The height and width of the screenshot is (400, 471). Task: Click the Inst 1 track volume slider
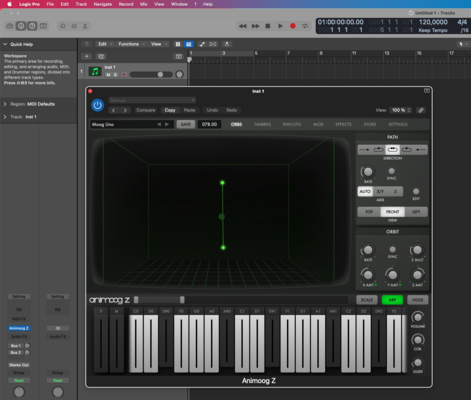coord(151,74)
